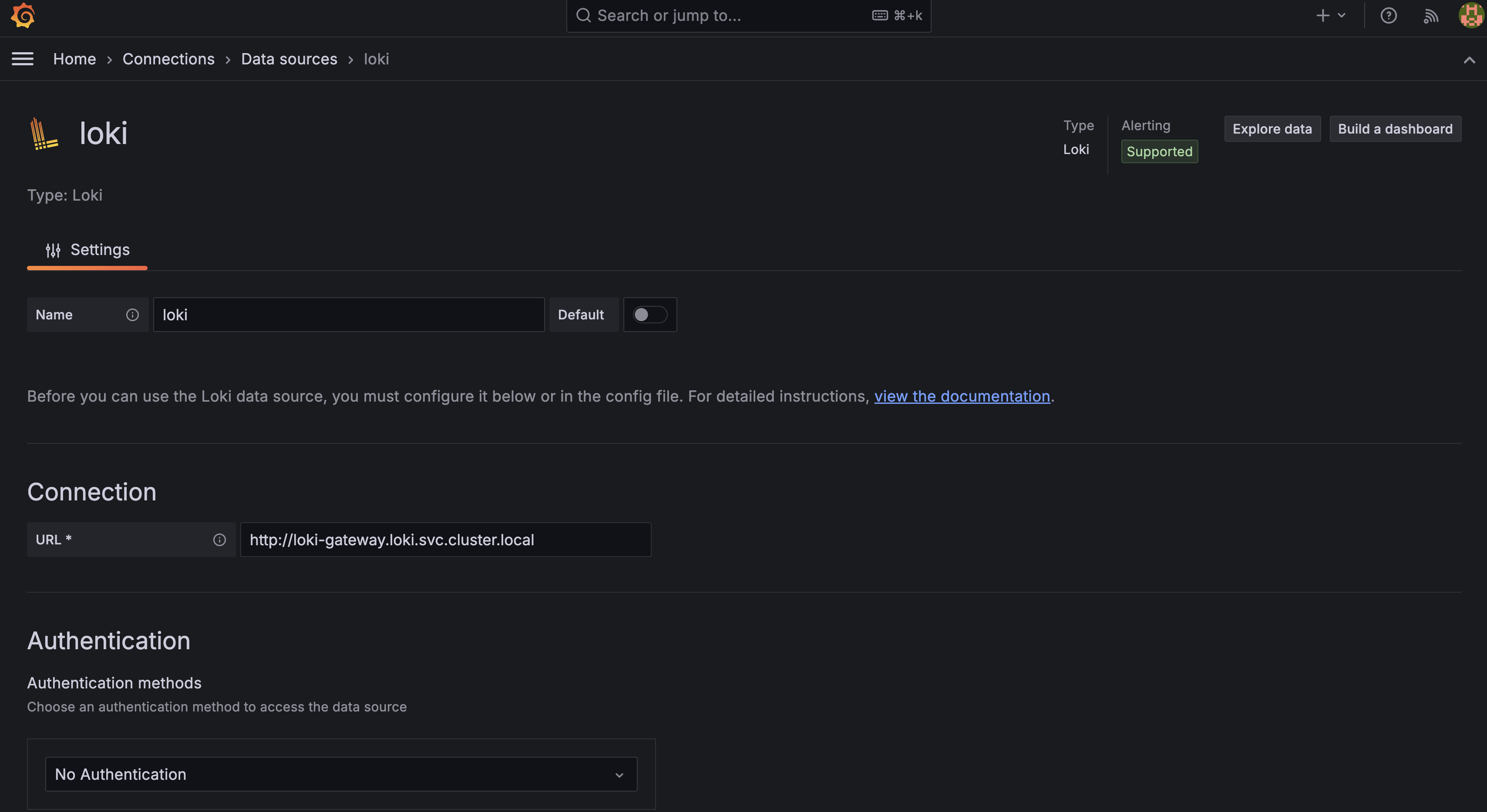Click the Grafana logo icon
The image size is (1487, 812).
(x=23, y=15)
